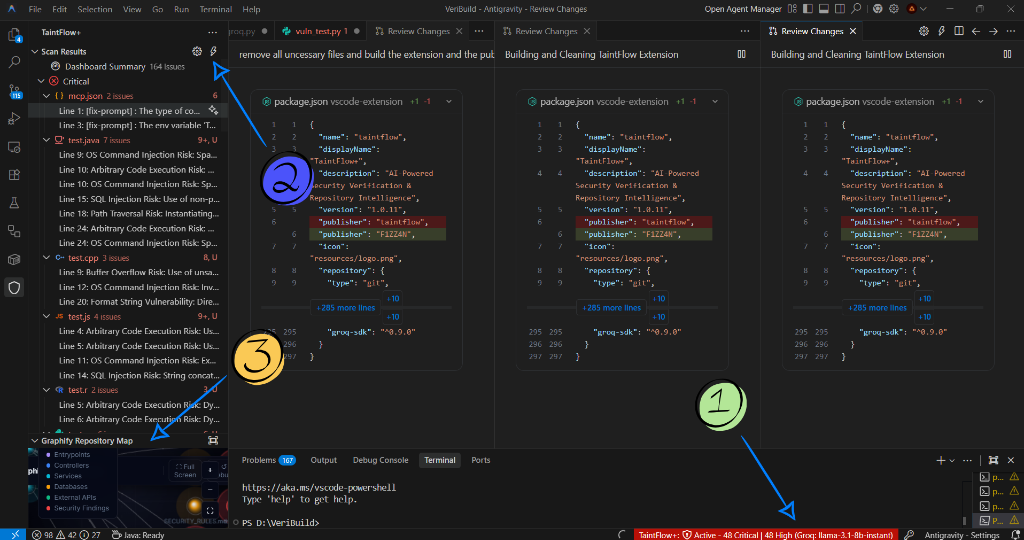Click Open Agent Manager
This screenshot has height=540, width=1024.
pyautogui.click(x=743, y=9)
